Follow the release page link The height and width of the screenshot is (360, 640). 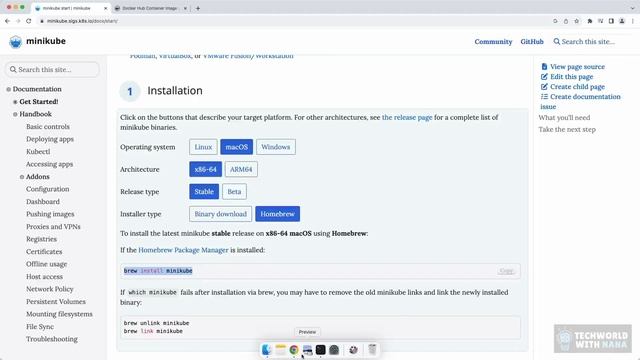407,117
